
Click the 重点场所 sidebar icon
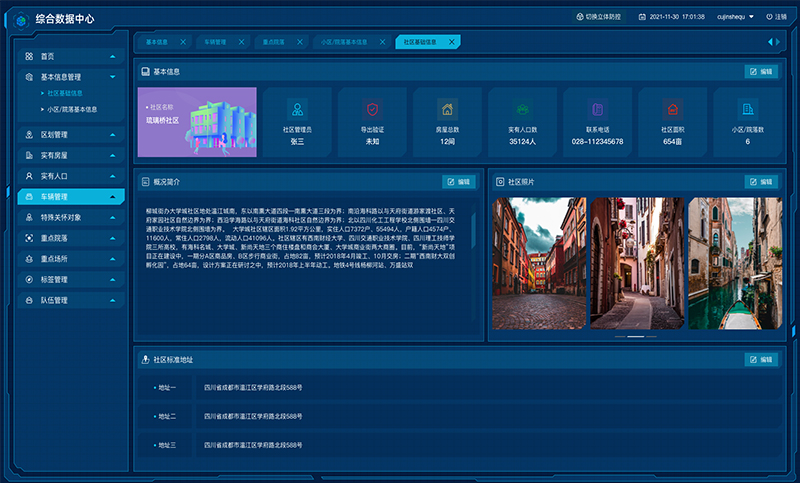pos(29,259)
